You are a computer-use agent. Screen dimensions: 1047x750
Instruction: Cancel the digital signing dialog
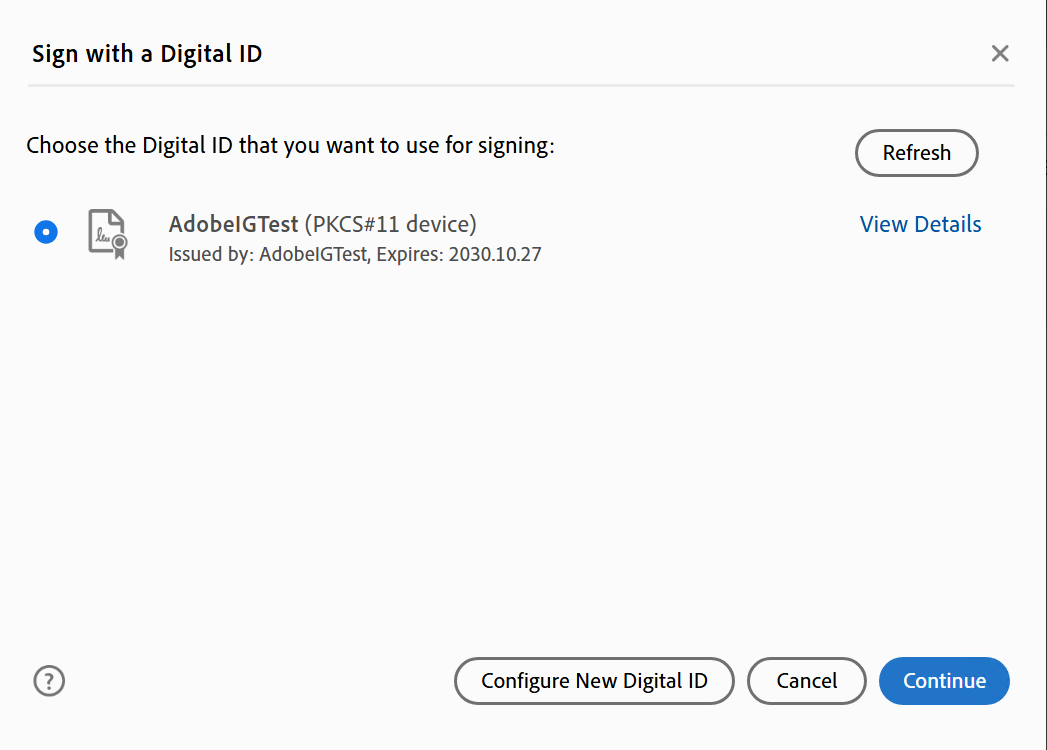(x=807, y=681)
